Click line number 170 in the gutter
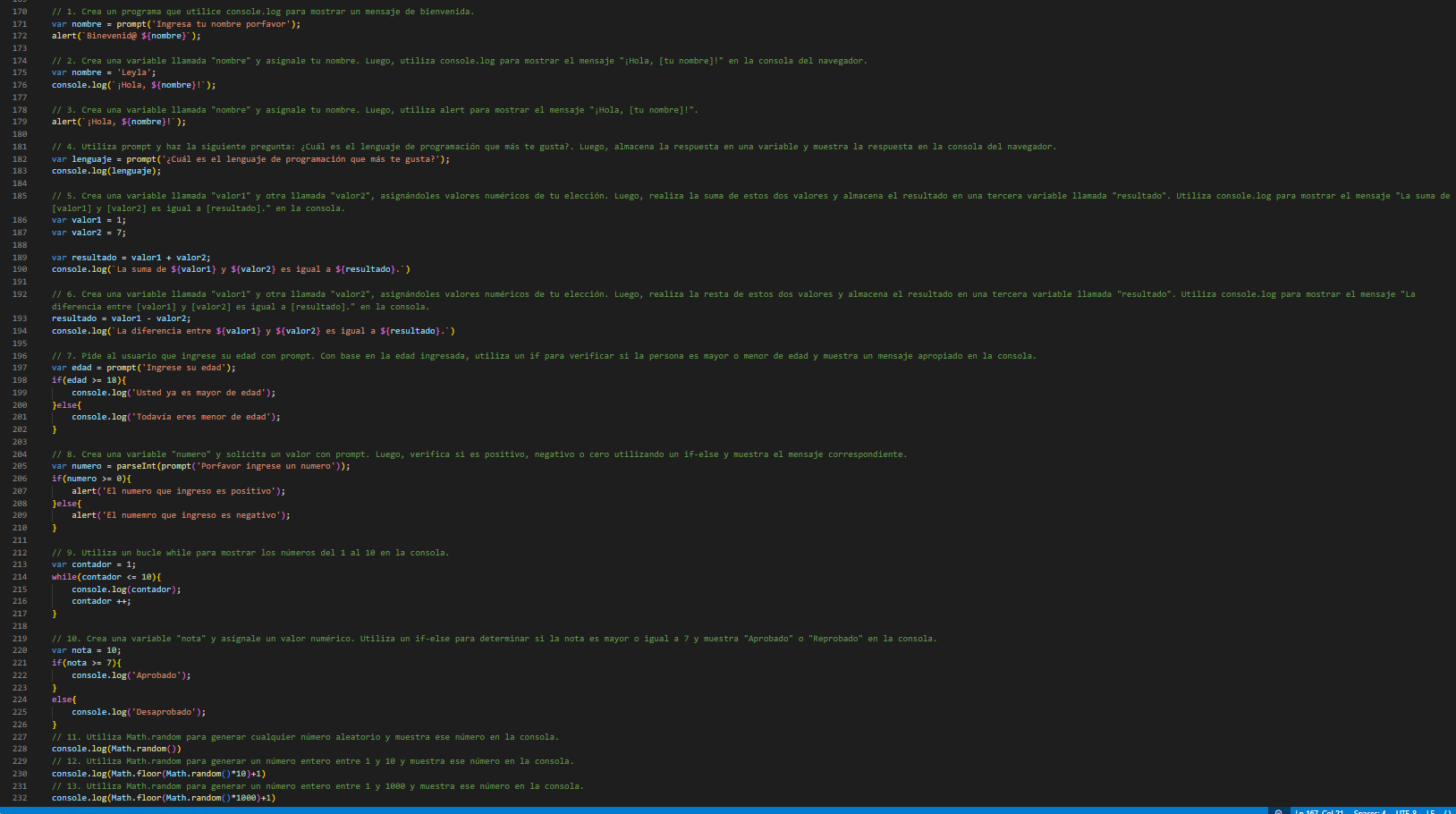 coord(20,12)
